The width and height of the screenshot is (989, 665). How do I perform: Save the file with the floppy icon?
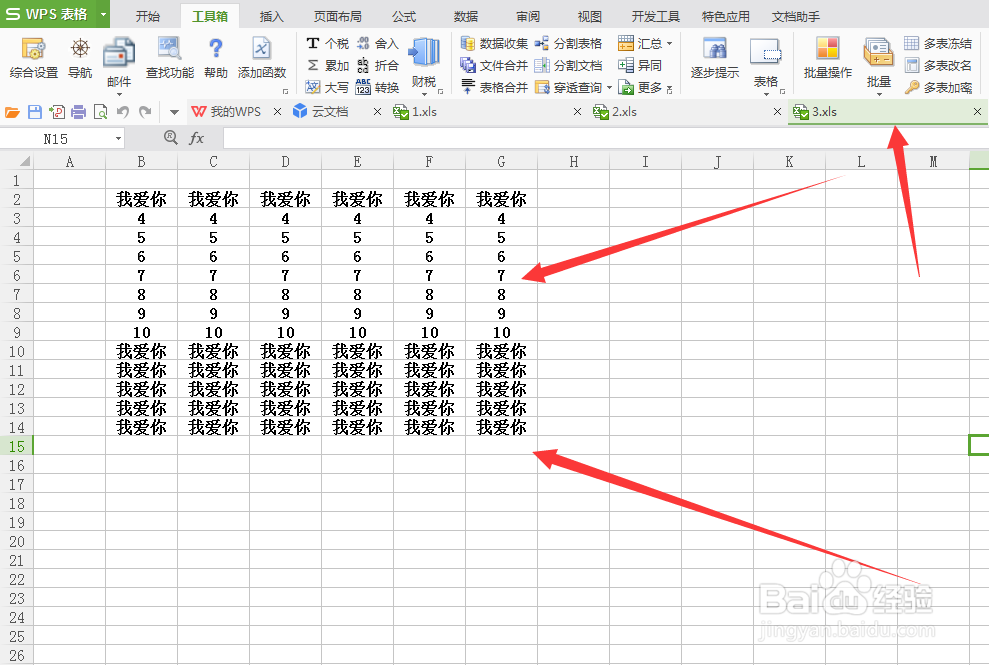[x=35, y=112]
